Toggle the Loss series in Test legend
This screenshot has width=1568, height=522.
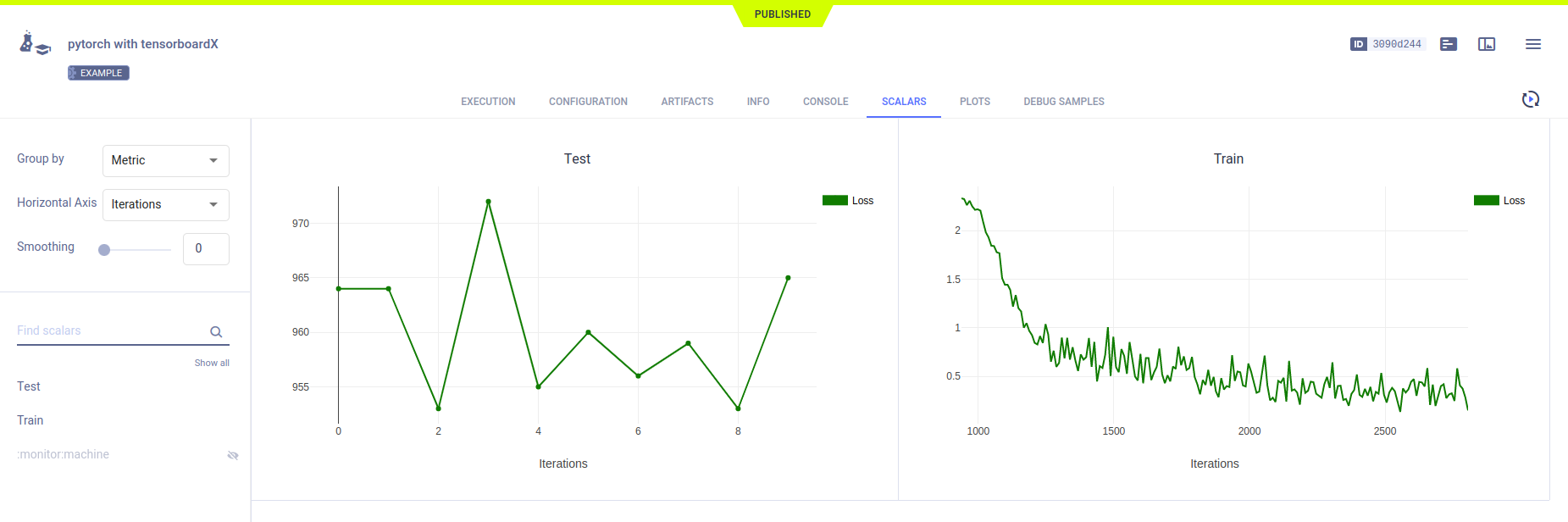[x=849, y=201]
